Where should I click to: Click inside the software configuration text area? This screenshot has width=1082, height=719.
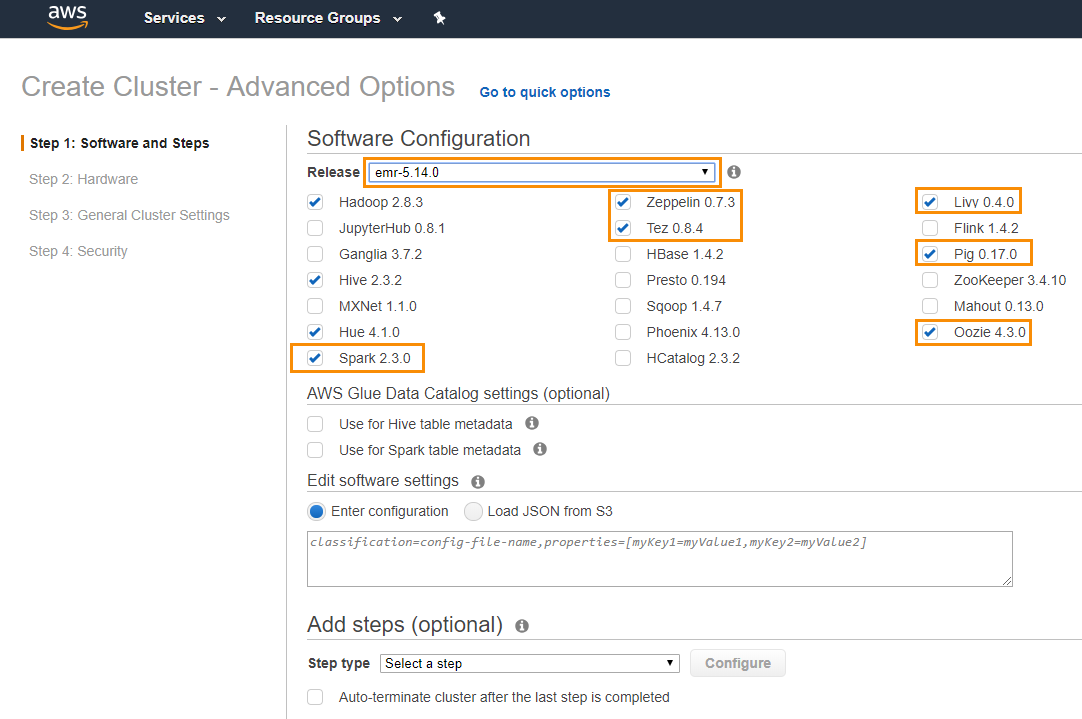click(x=660, y=559)
